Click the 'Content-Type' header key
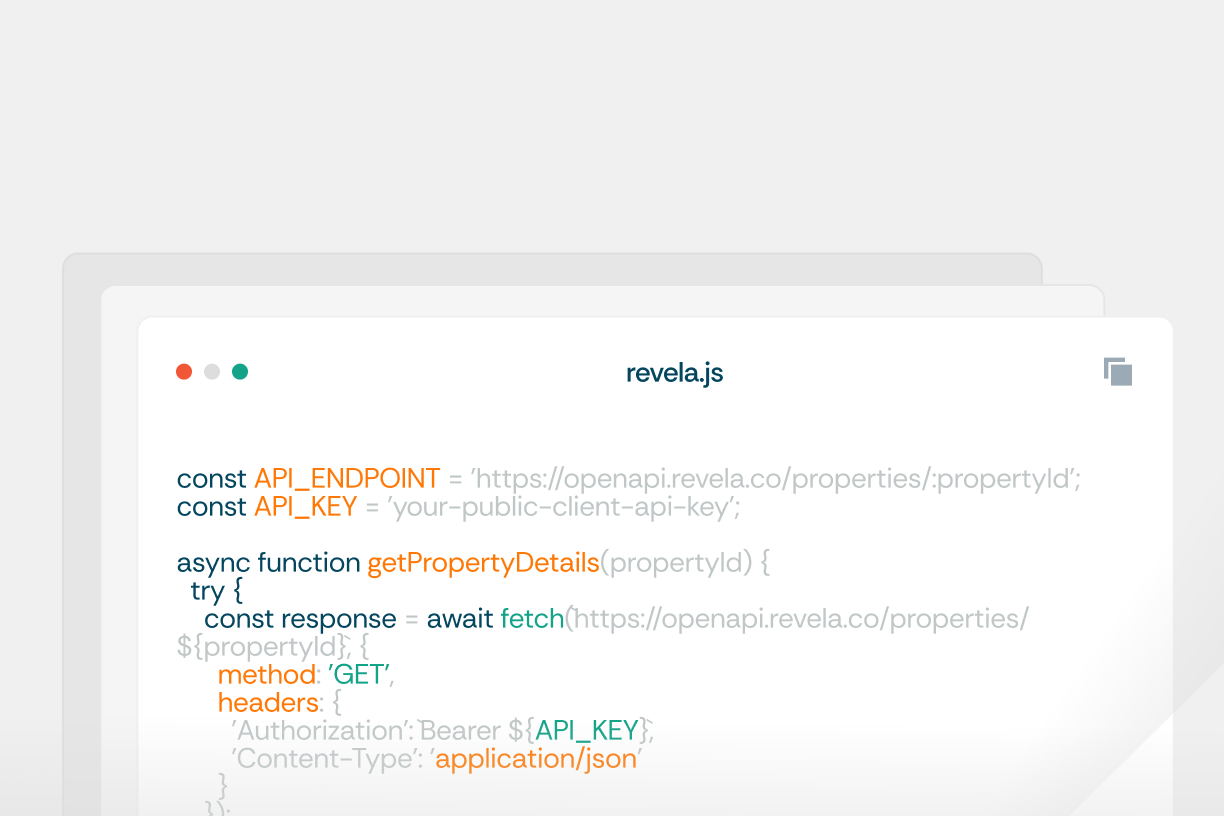This screenshot has height=816, width=1224. (x=326, y=758)
